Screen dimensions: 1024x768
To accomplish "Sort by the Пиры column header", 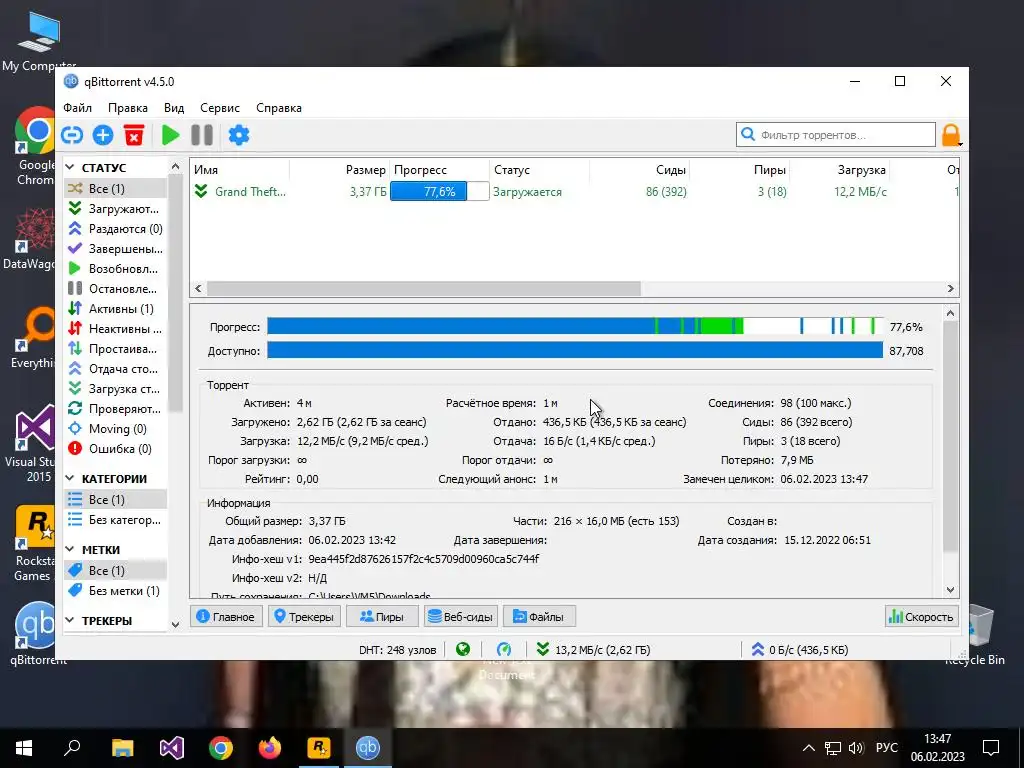I will [739, 170].
